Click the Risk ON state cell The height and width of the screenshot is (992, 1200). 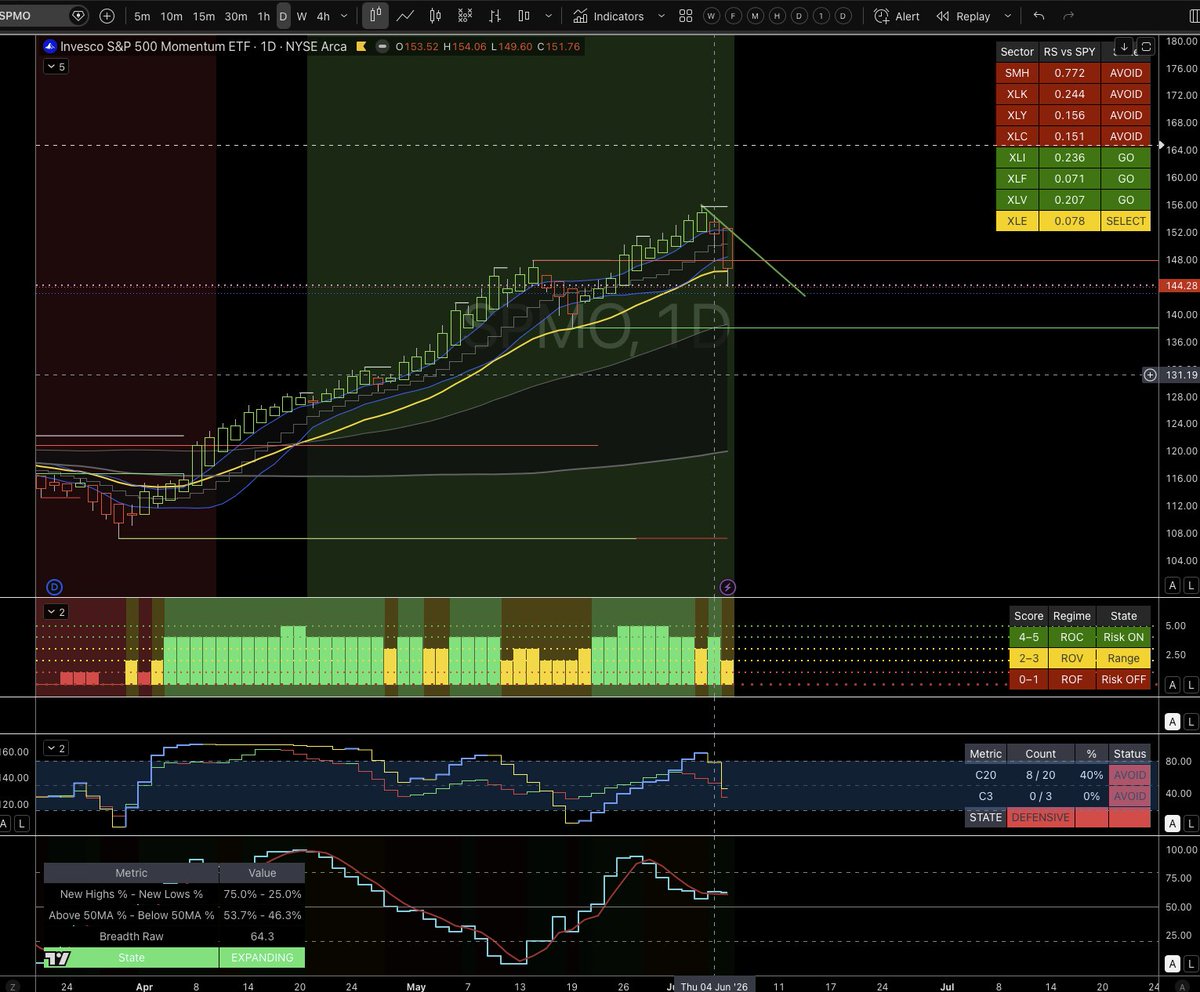[x=1123, y=637]
